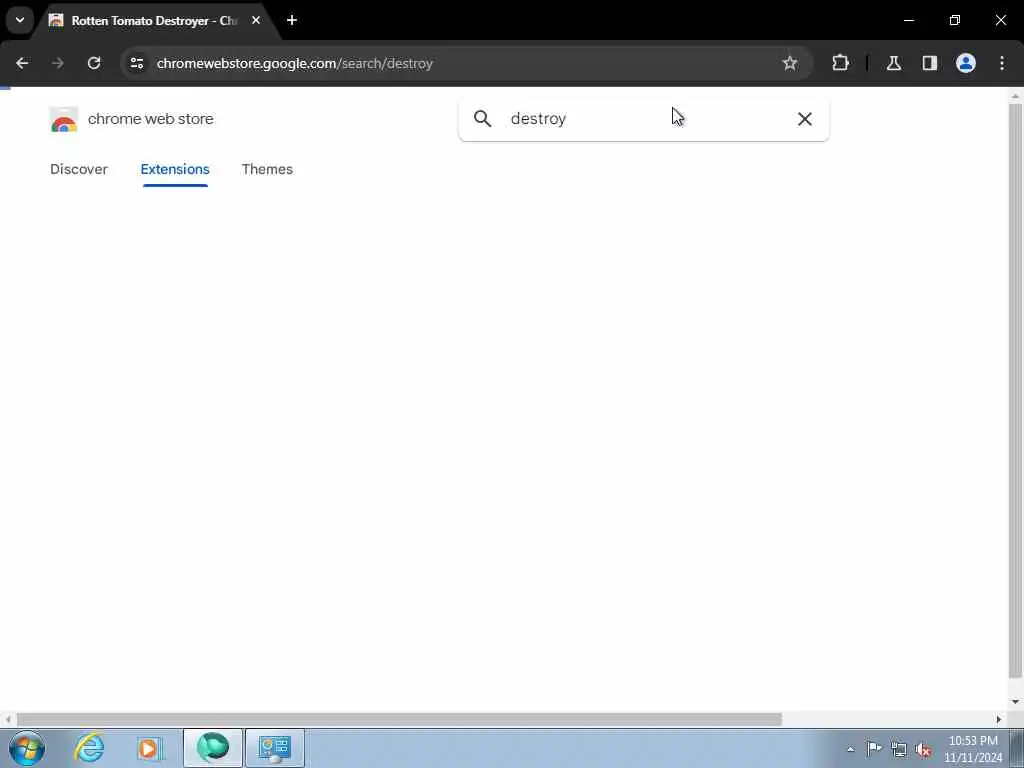1024x768 pixels.
Task: Click the scroll down arrow
Action: tap(1015, 702)
